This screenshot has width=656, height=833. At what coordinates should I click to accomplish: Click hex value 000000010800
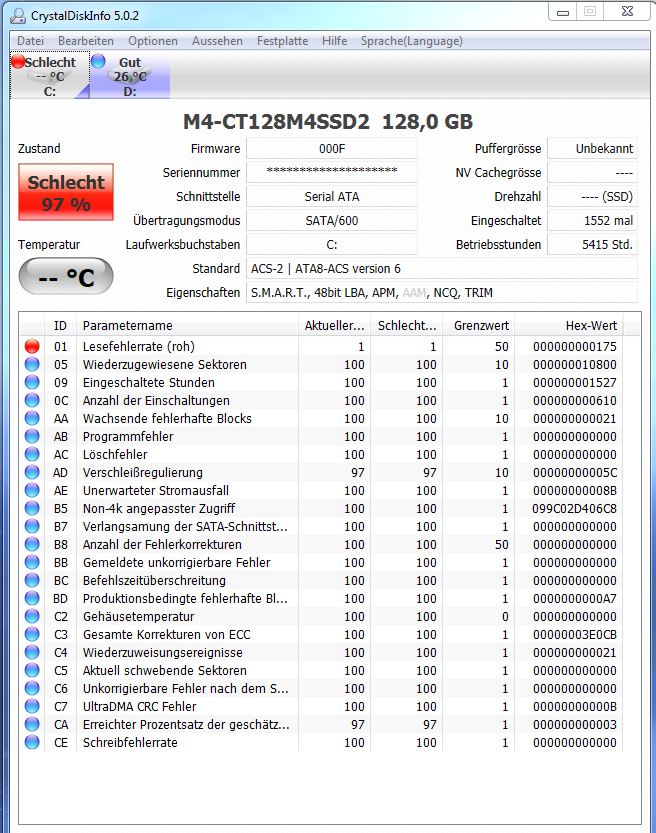point(574,364)
